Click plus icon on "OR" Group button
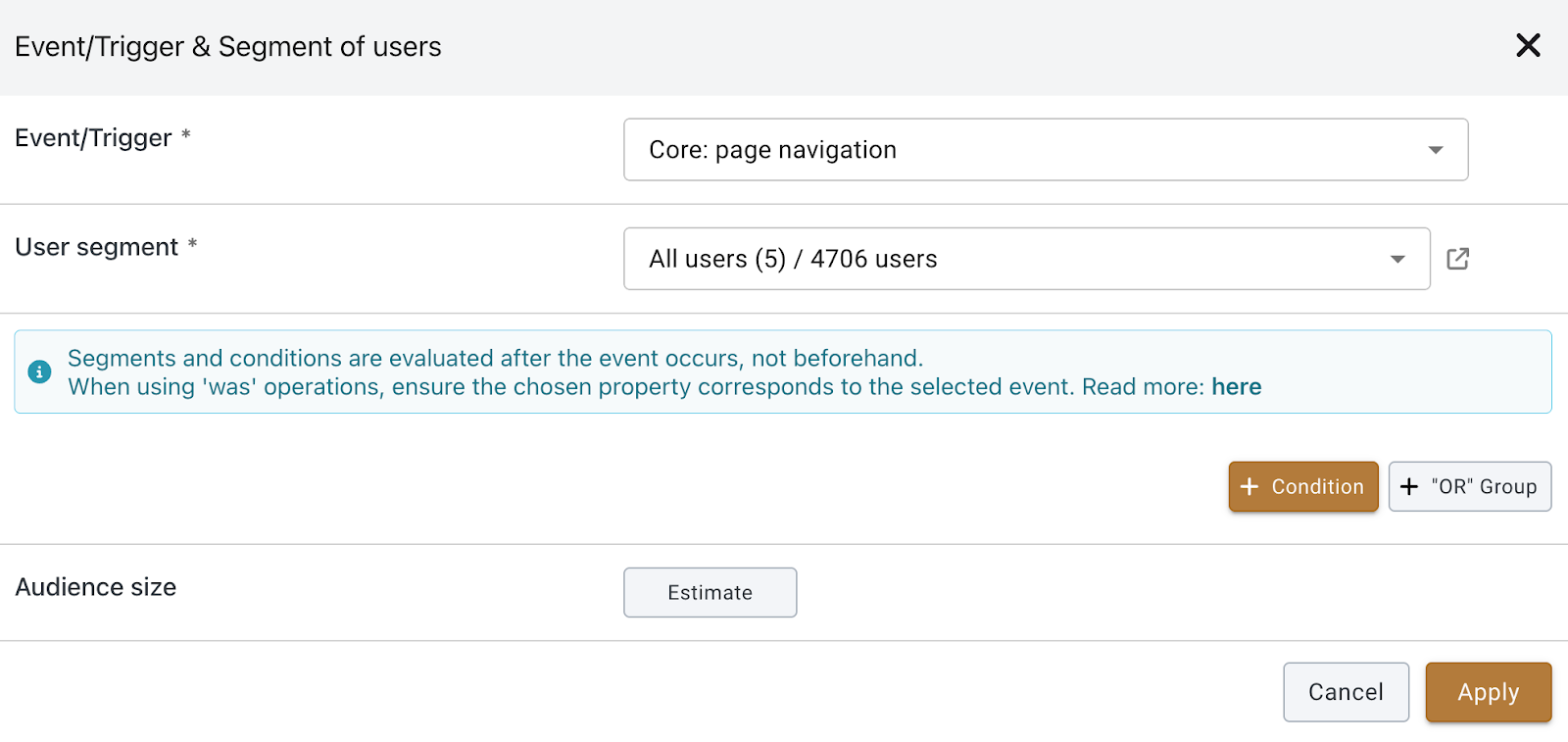The width and height of the screenshot is (1568, 742). click(x=1409, y=486)
